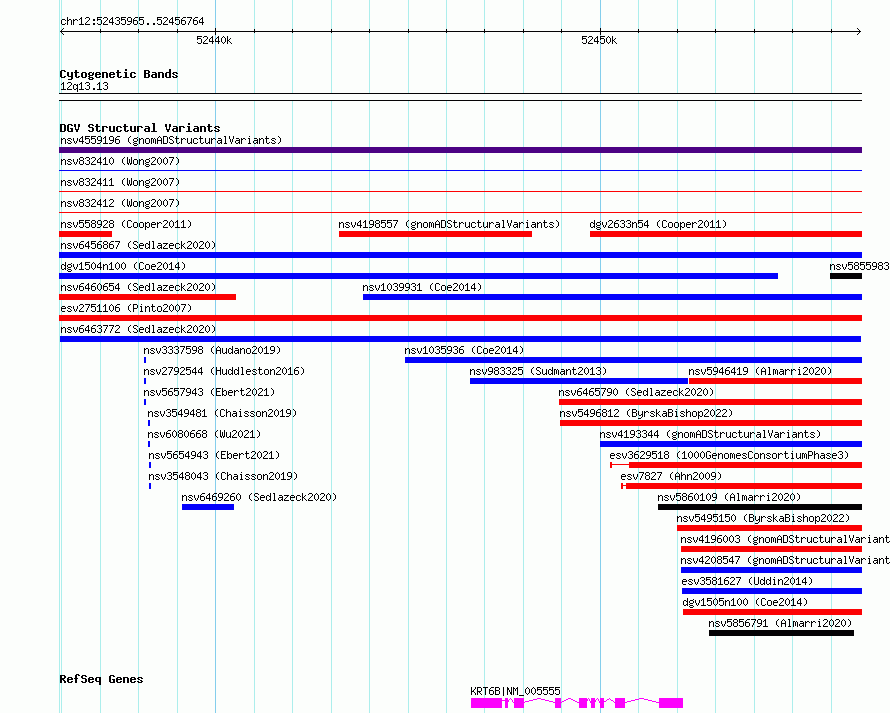Click the nsv5496812 (ByrskaBishop2022) label

646,413
